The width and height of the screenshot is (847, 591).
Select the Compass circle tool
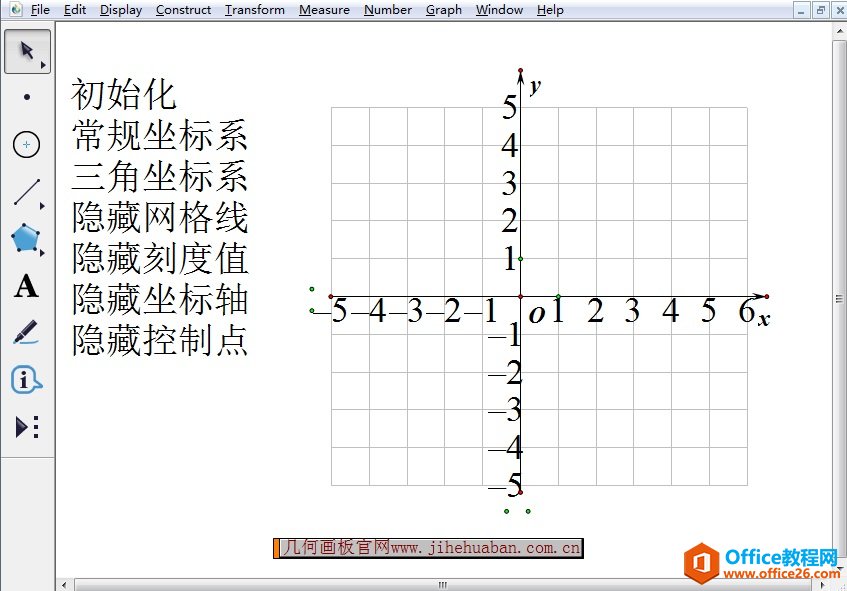tap(27, 145)
